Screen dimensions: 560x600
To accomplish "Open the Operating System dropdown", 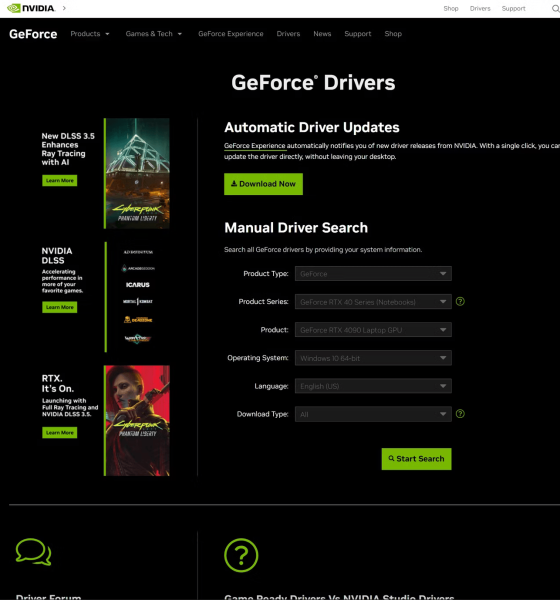I will pyautogui.click(x=373, y=358).
